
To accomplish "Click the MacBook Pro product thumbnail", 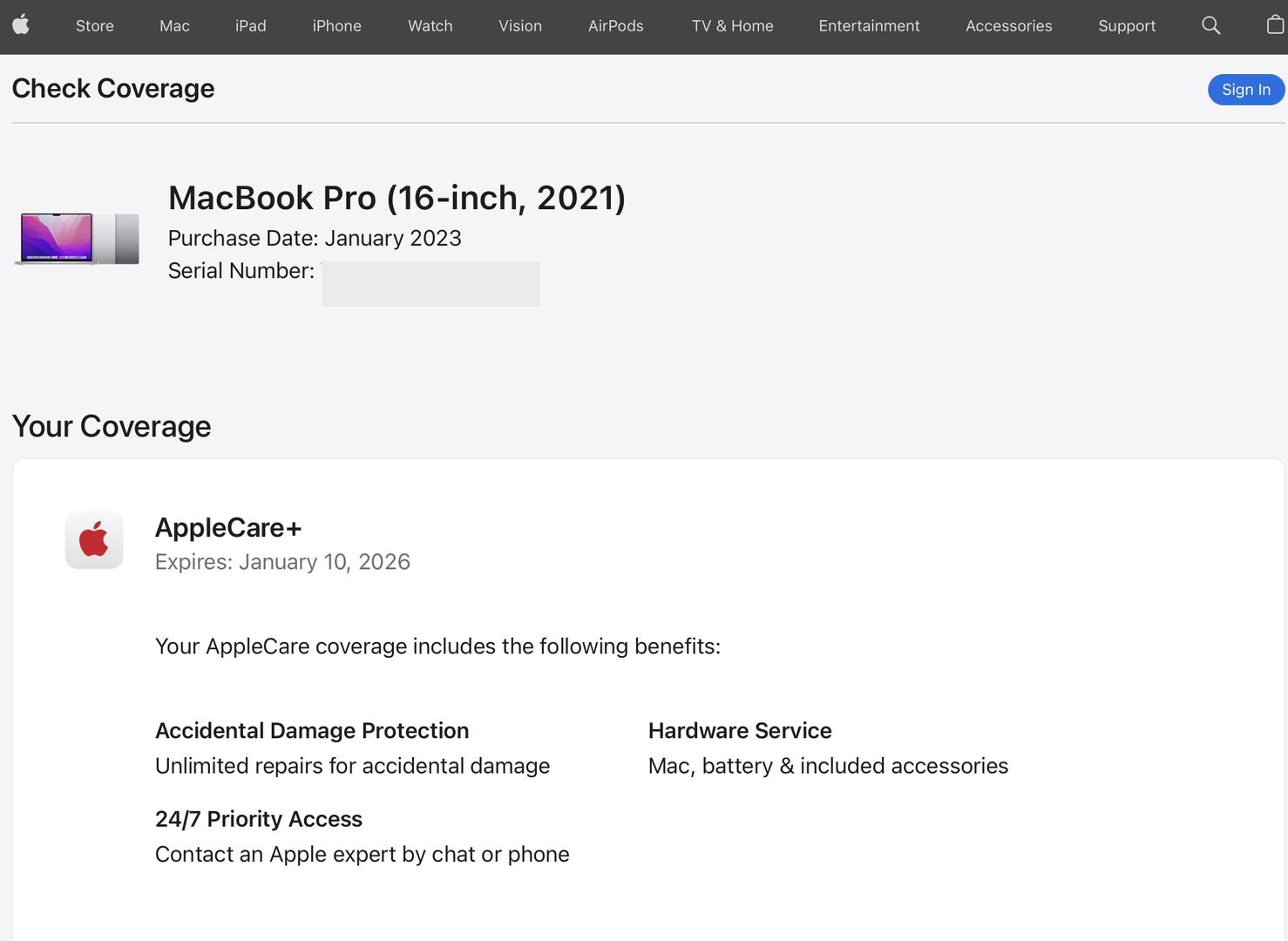I will point(78,239).
